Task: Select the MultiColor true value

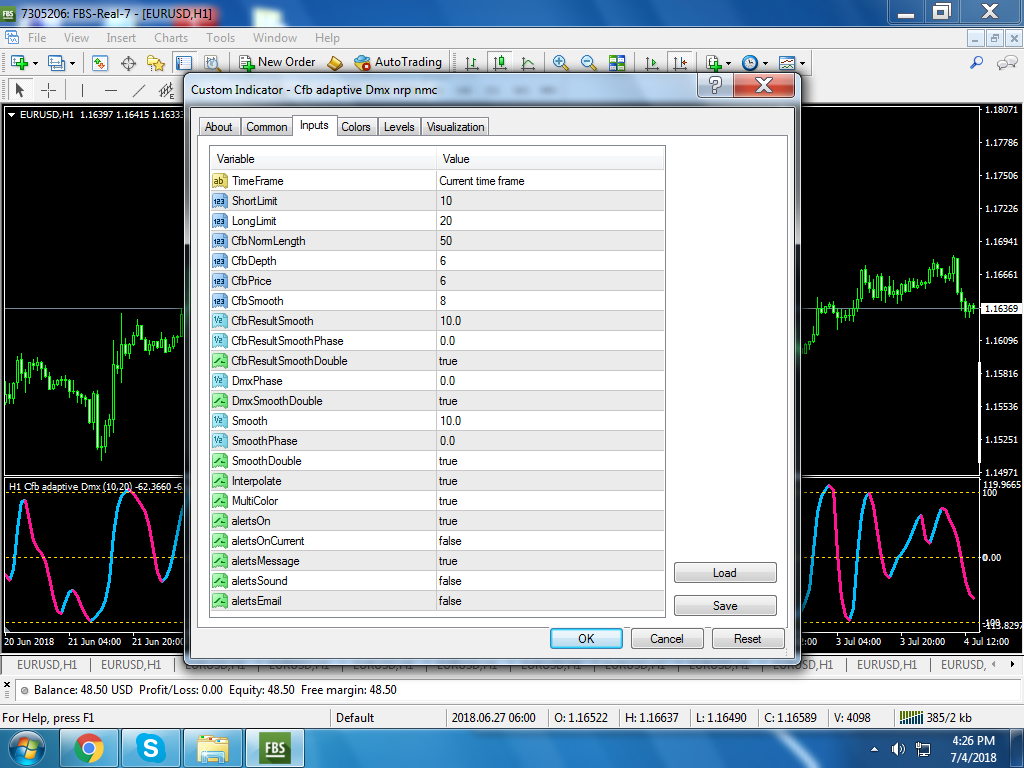Action: [550, 501]
